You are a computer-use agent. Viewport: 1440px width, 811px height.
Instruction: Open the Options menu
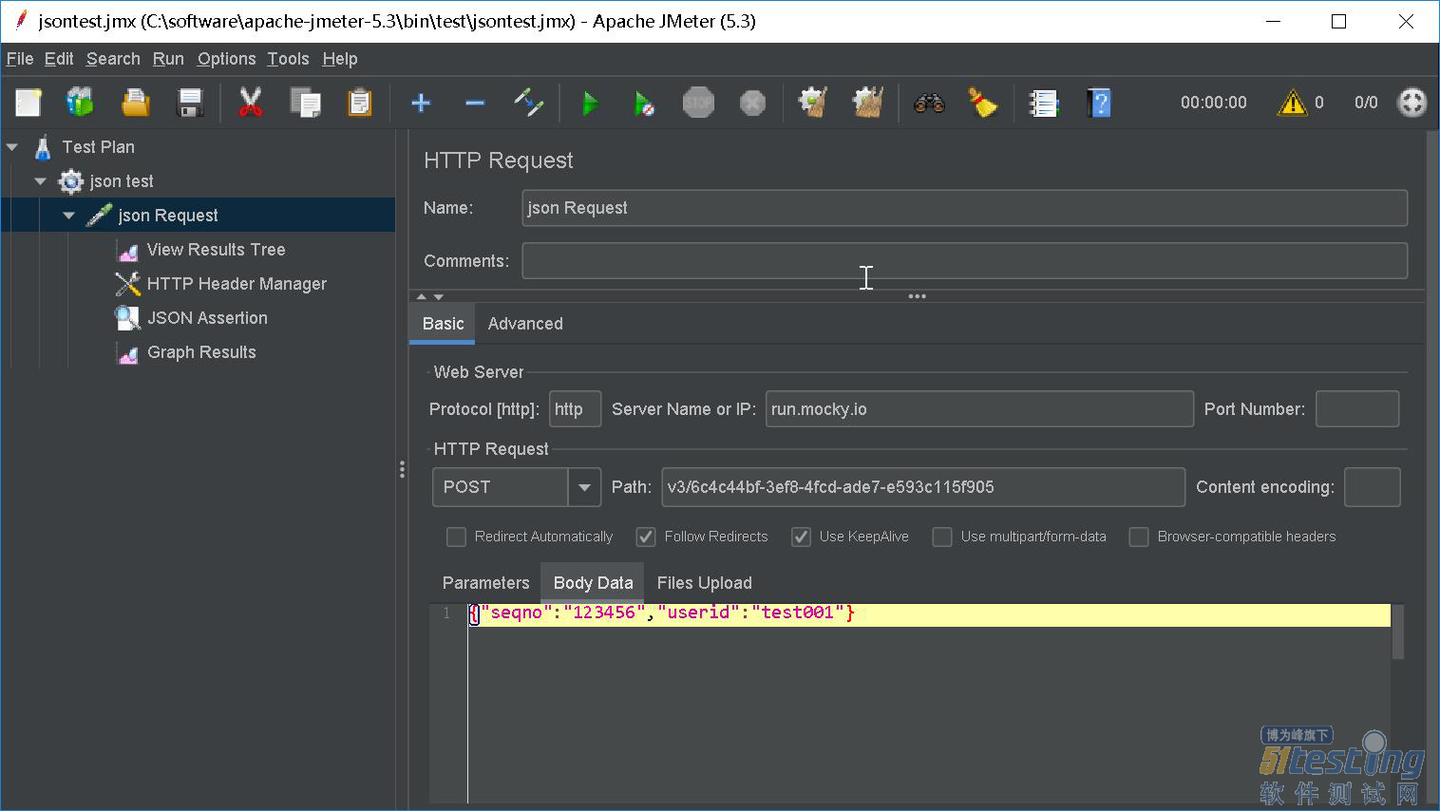[226, 59]
